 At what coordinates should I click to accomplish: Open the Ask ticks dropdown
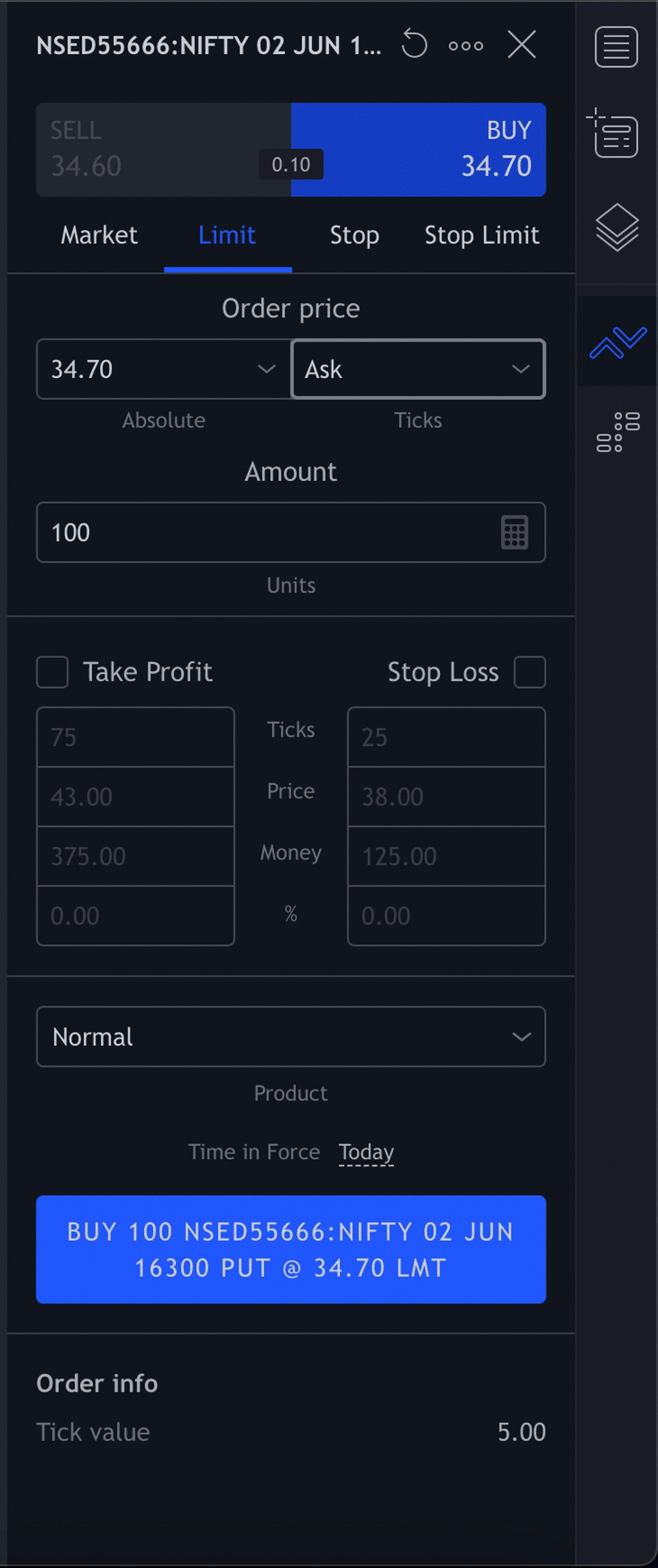point(418,369)
